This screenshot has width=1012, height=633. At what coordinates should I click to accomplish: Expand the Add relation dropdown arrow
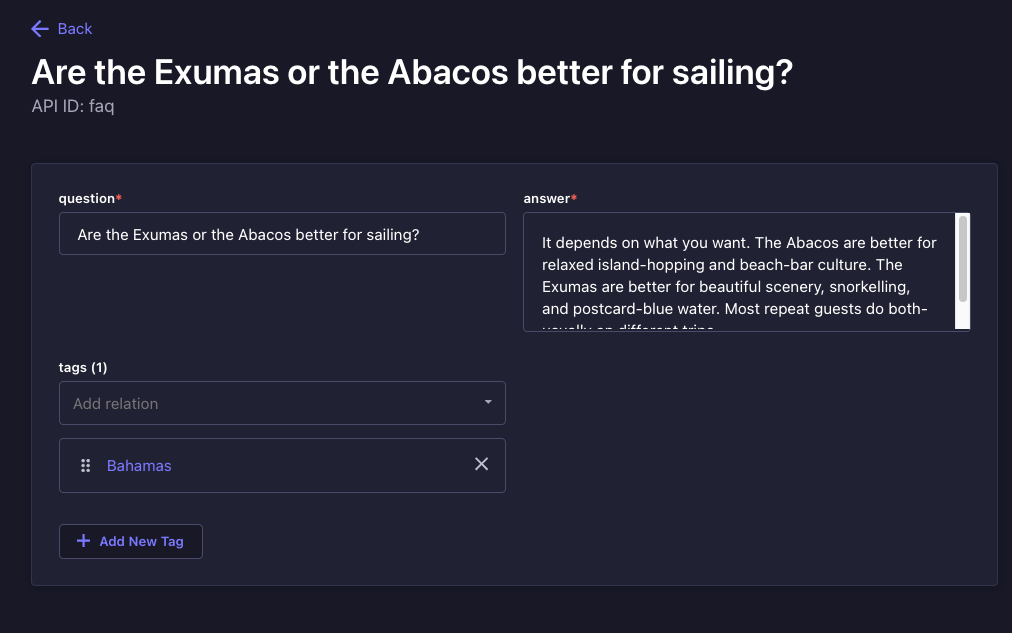click(488, 402)
